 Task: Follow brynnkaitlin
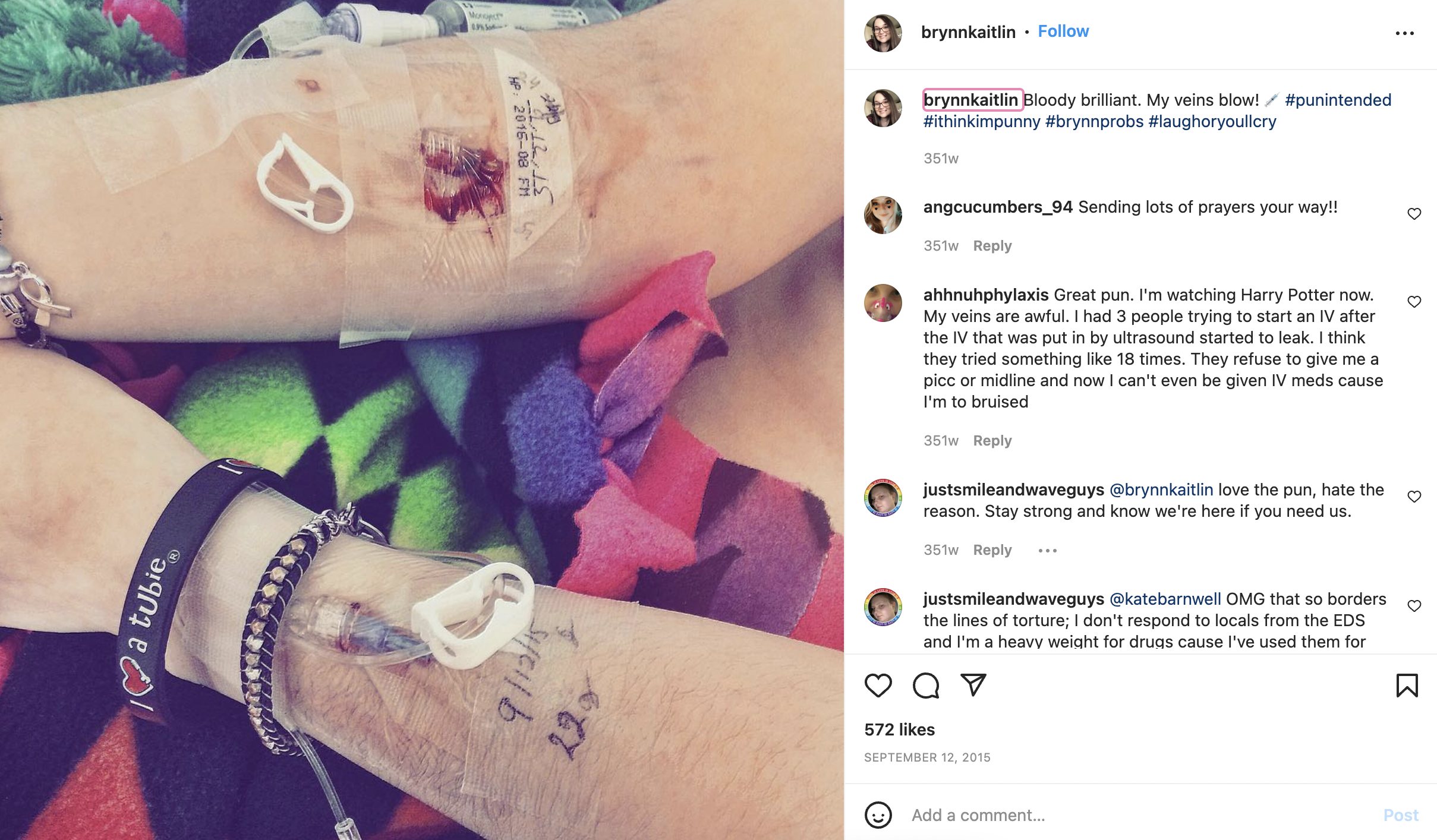point(1063,31)
